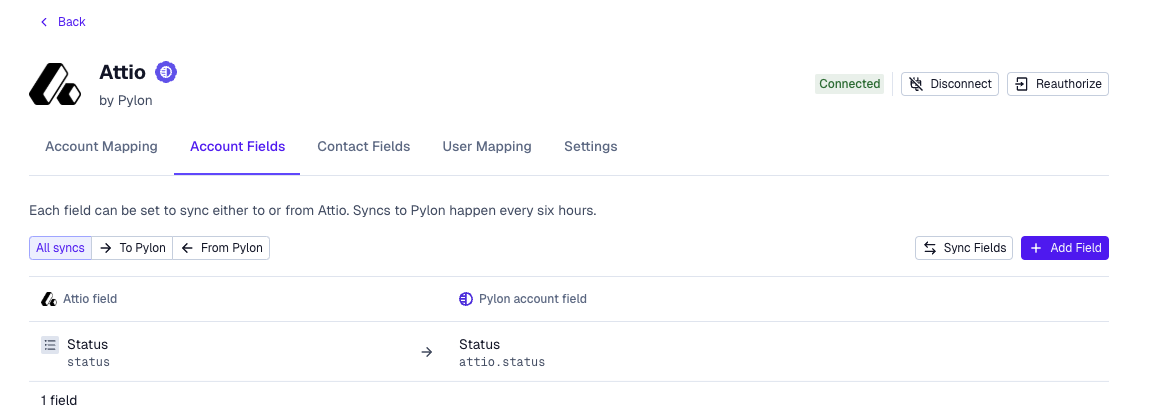Click the Sync Fields button
Viewport: 1171px width, 420px height.
(x=964, y=248)
